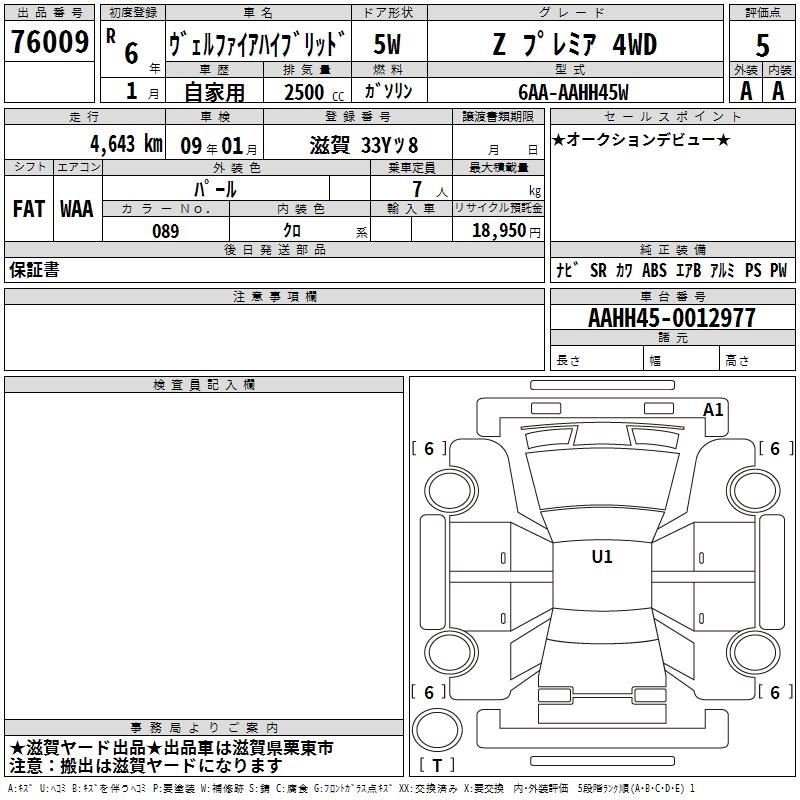This screenshot has width=800, height=800.
Task: Select the 譲渡書類期限 header label
Action: pos(498,116)
